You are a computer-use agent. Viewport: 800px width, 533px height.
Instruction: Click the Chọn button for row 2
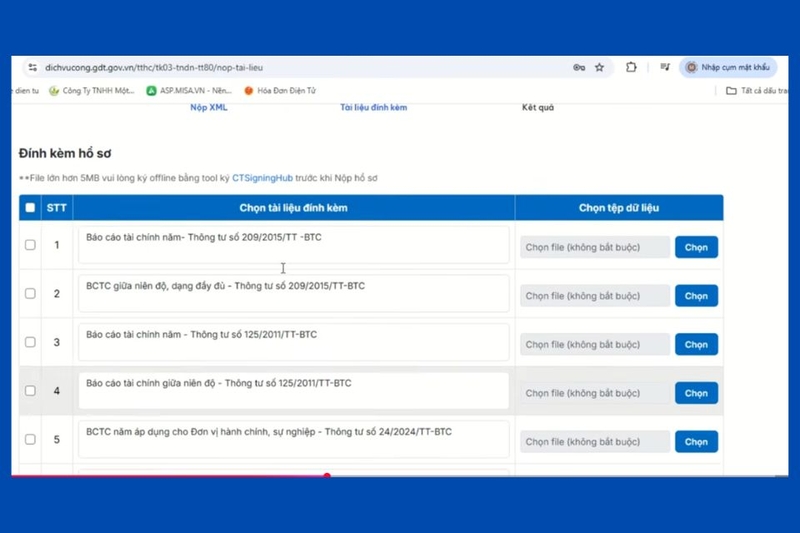696,296
